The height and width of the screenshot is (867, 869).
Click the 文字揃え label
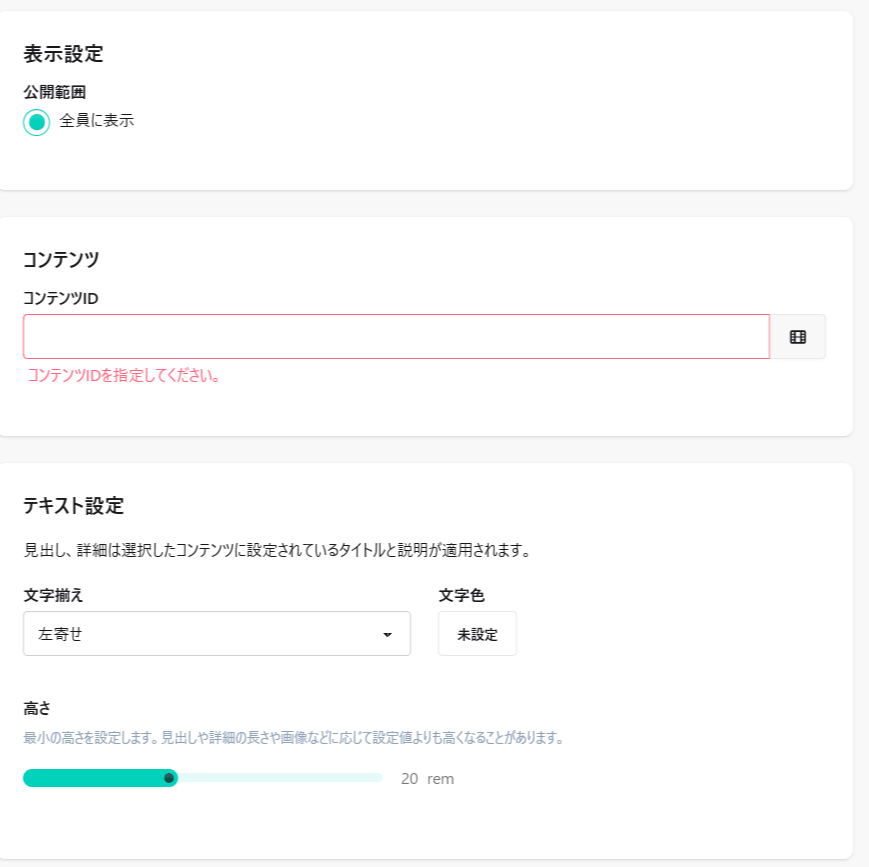(53, 595)
